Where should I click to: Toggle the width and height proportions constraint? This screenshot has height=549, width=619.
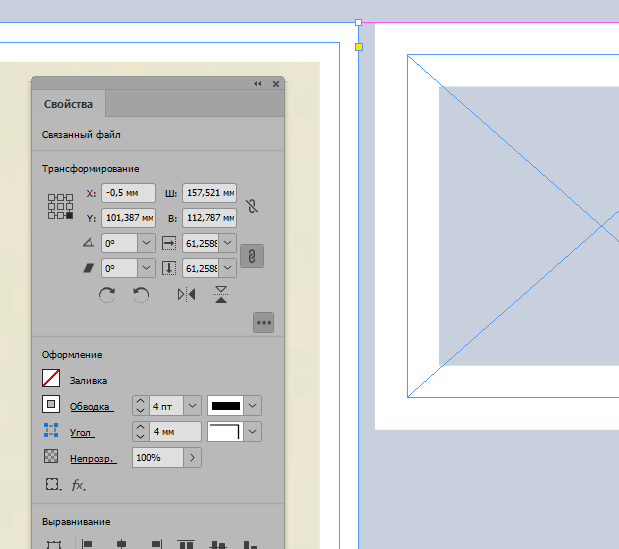(x=254, y=206)
